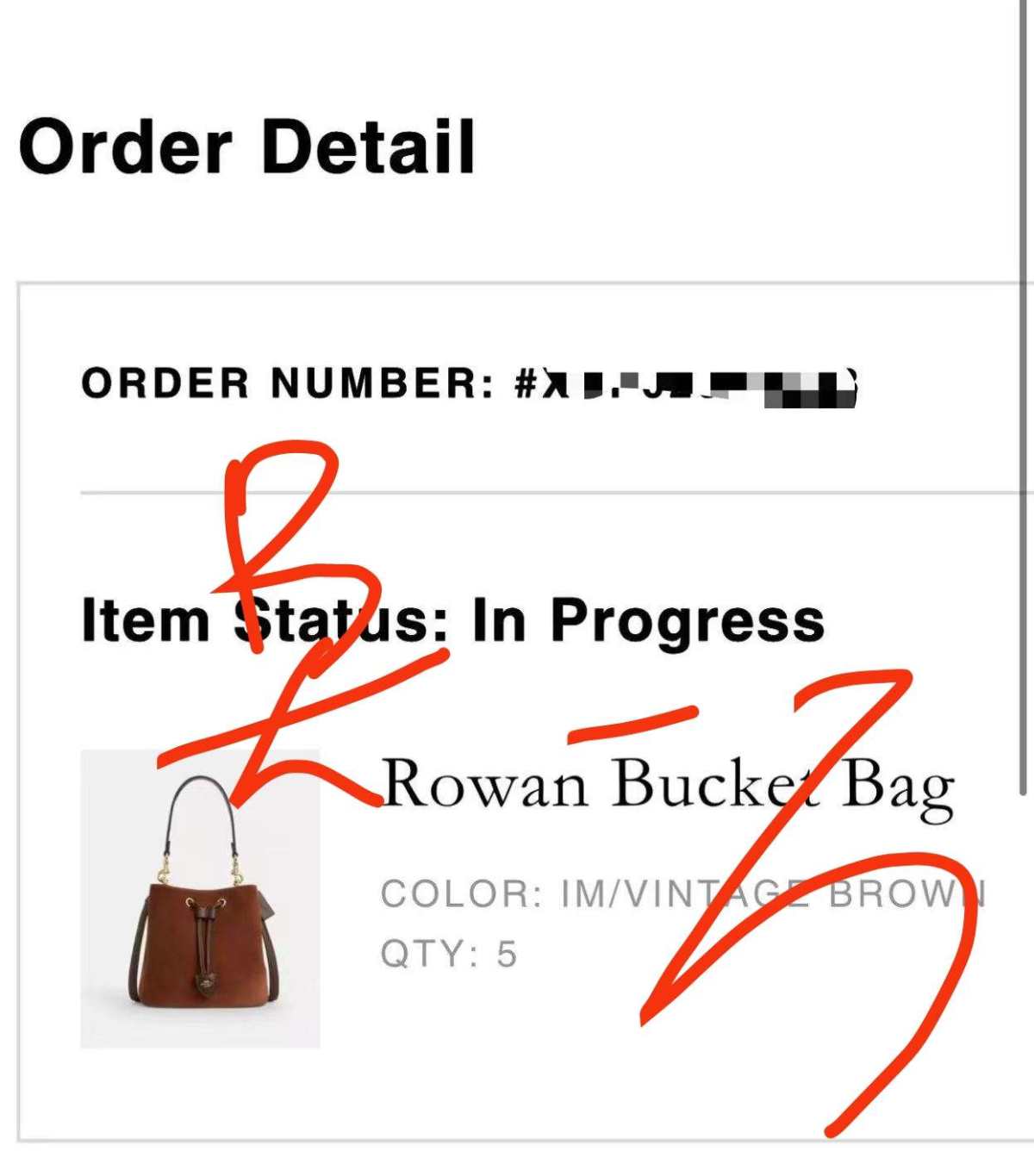This screenshot has width=1034, height=1176.
Task: Click the Order Detail page heading
Action: (x=247, y=146)
